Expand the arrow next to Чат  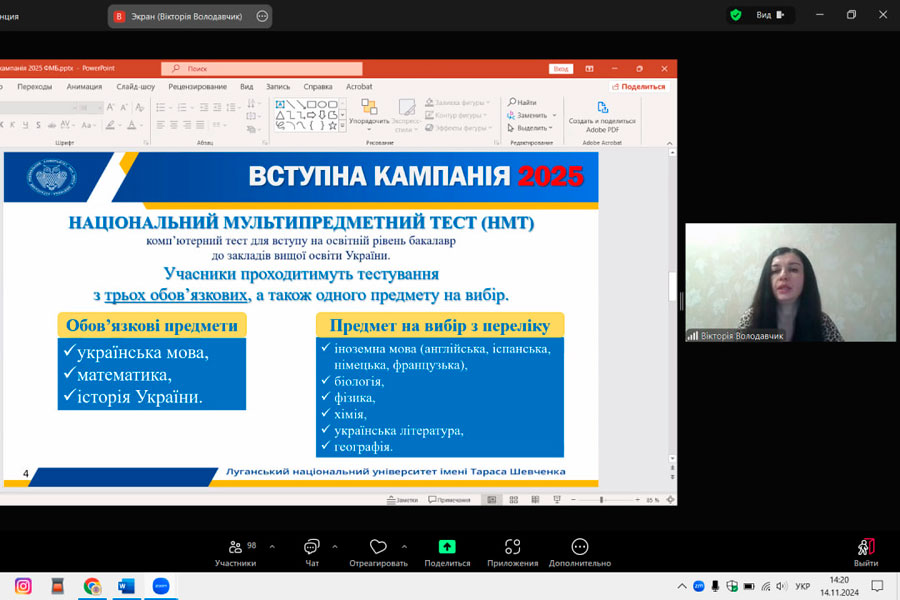[334, 547]
